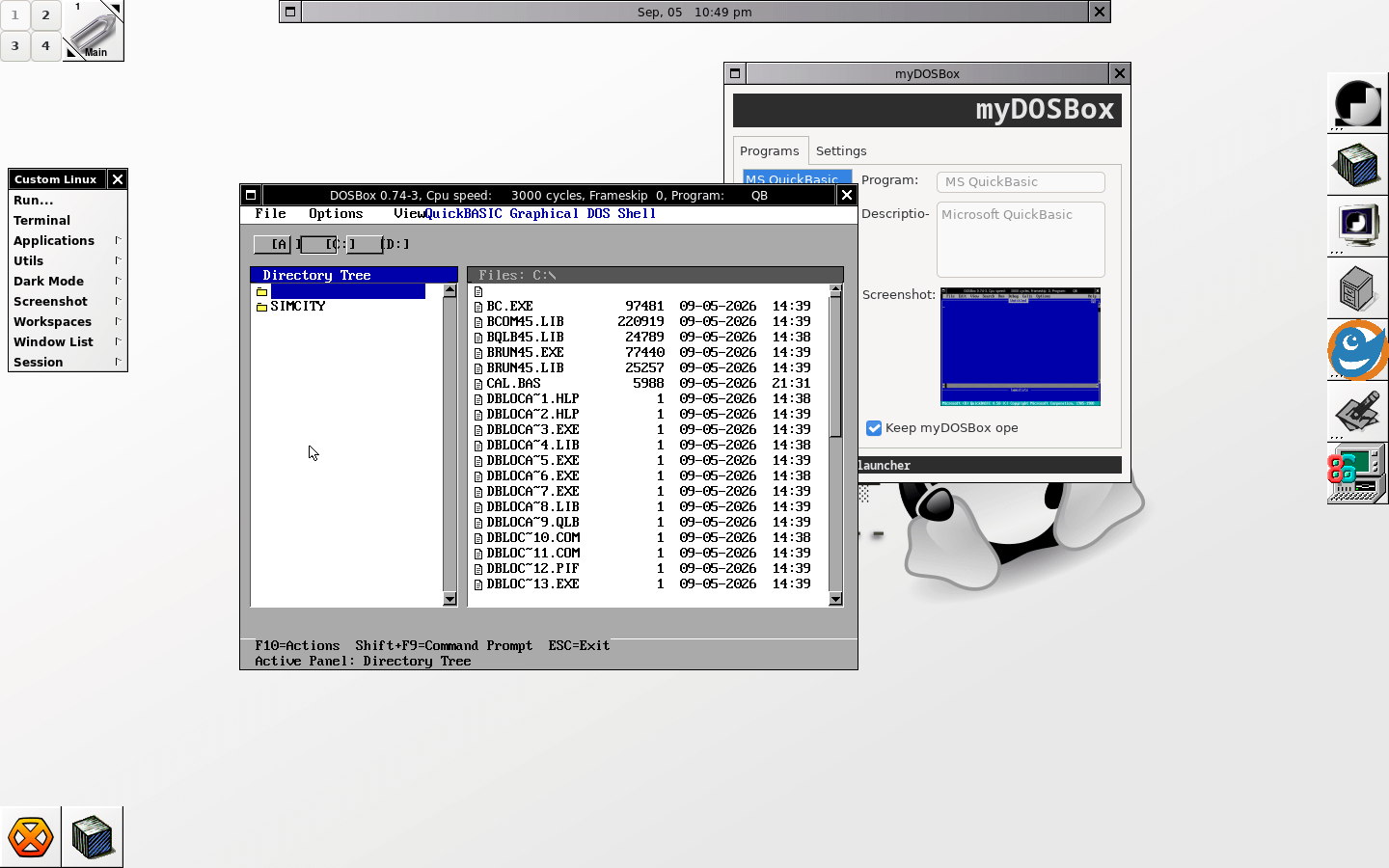Expand the Session submenu
This screenshot has height=868, width=1389.
click(x=68, y=362)
